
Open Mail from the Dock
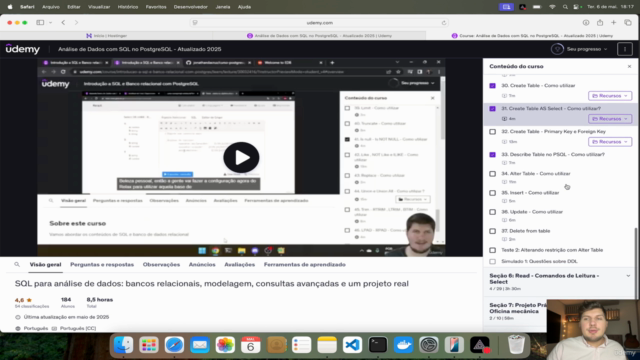[200, 345]
